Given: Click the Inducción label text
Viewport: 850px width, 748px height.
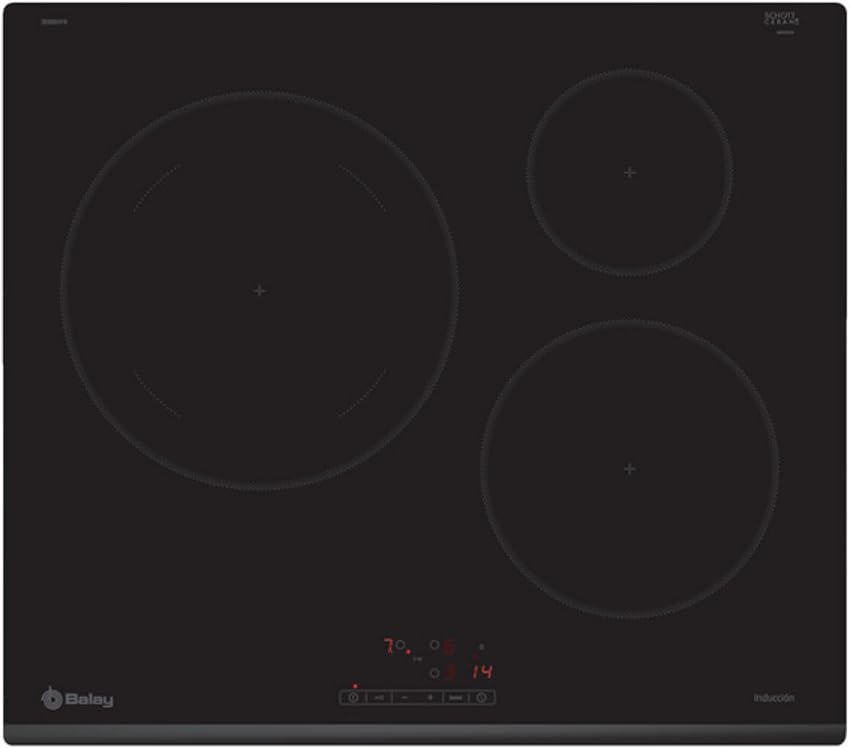Looking at the screenshot, I should [774, 698].
